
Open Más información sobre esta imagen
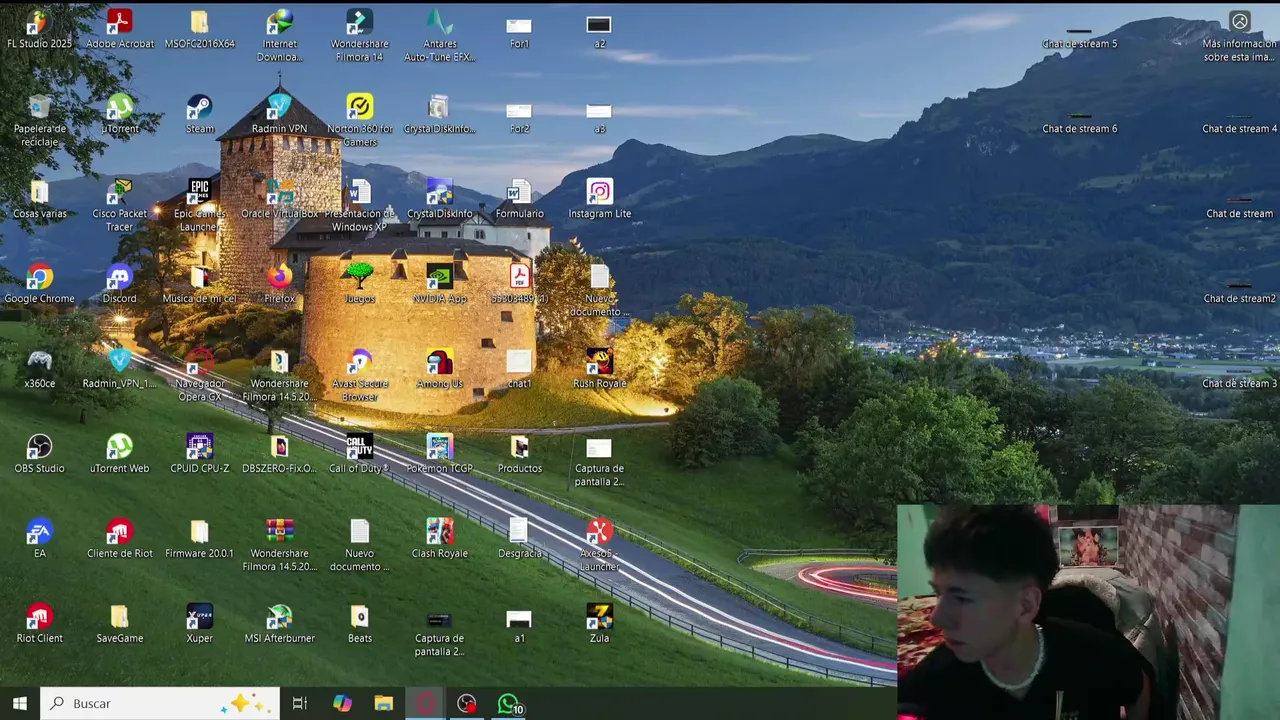[1239, 22]
